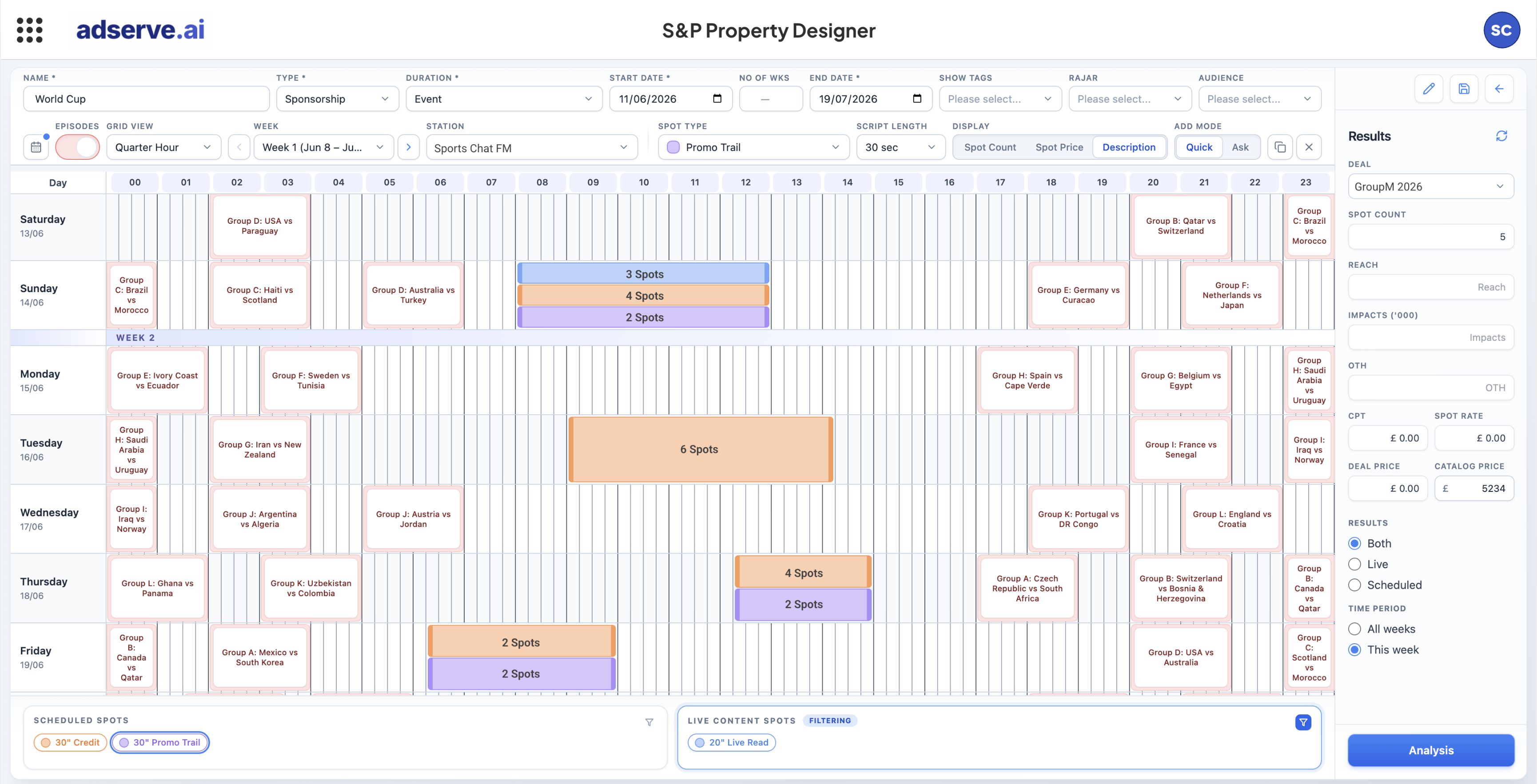This screenshot has height=784, width=1537.
Task: Open the calendar episodes icon
Action: click(36, 147)
